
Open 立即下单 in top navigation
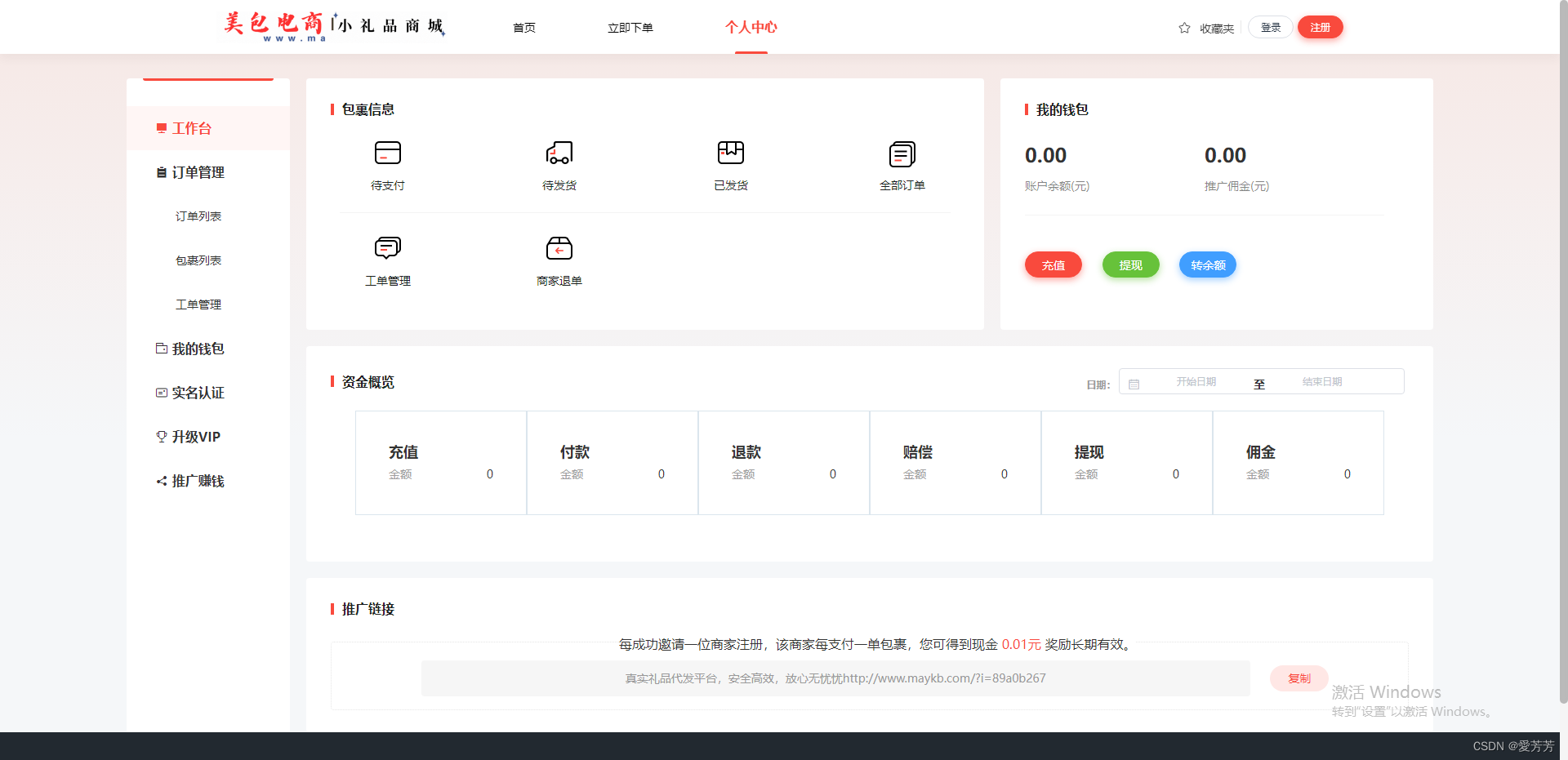point(630,28)
